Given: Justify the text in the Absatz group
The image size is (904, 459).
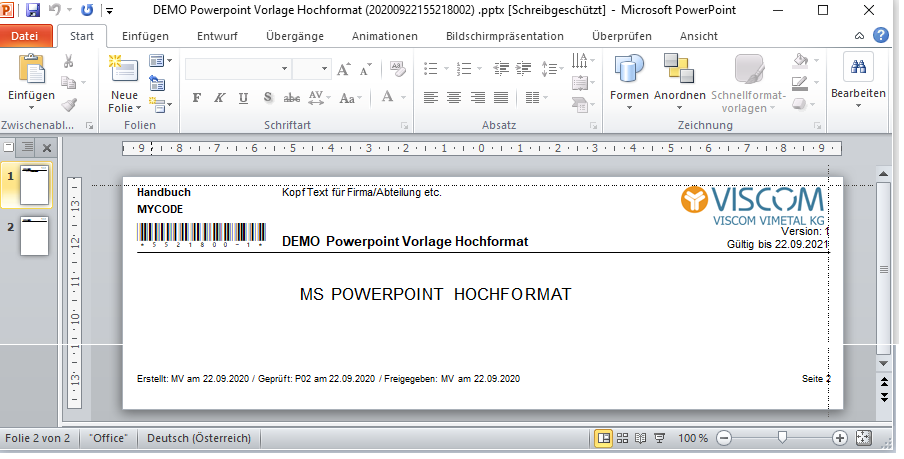Looking at the screenshot, I should pos(501,97).
